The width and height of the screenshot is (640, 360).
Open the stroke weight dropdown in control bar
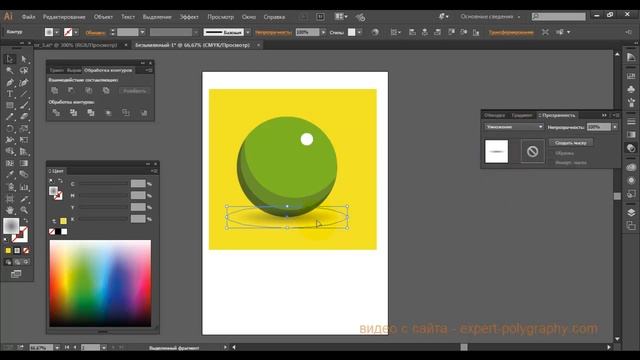142,32
